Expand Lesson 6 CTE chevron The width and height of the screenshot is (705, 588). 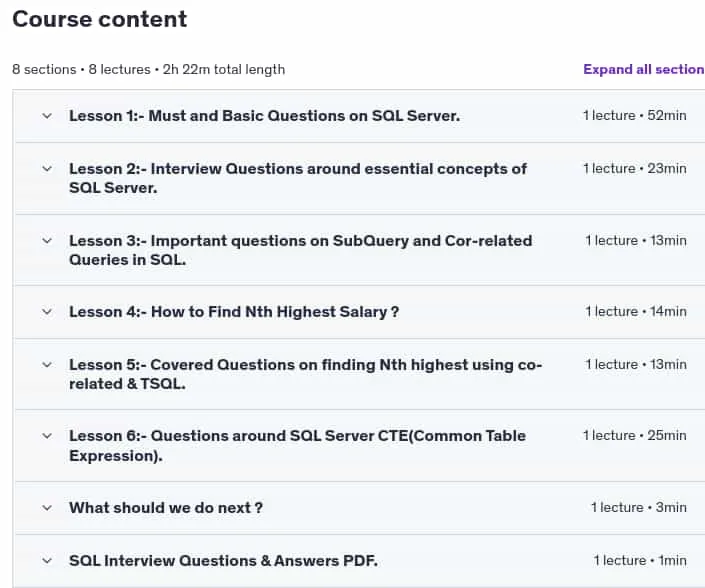(47, 436)
